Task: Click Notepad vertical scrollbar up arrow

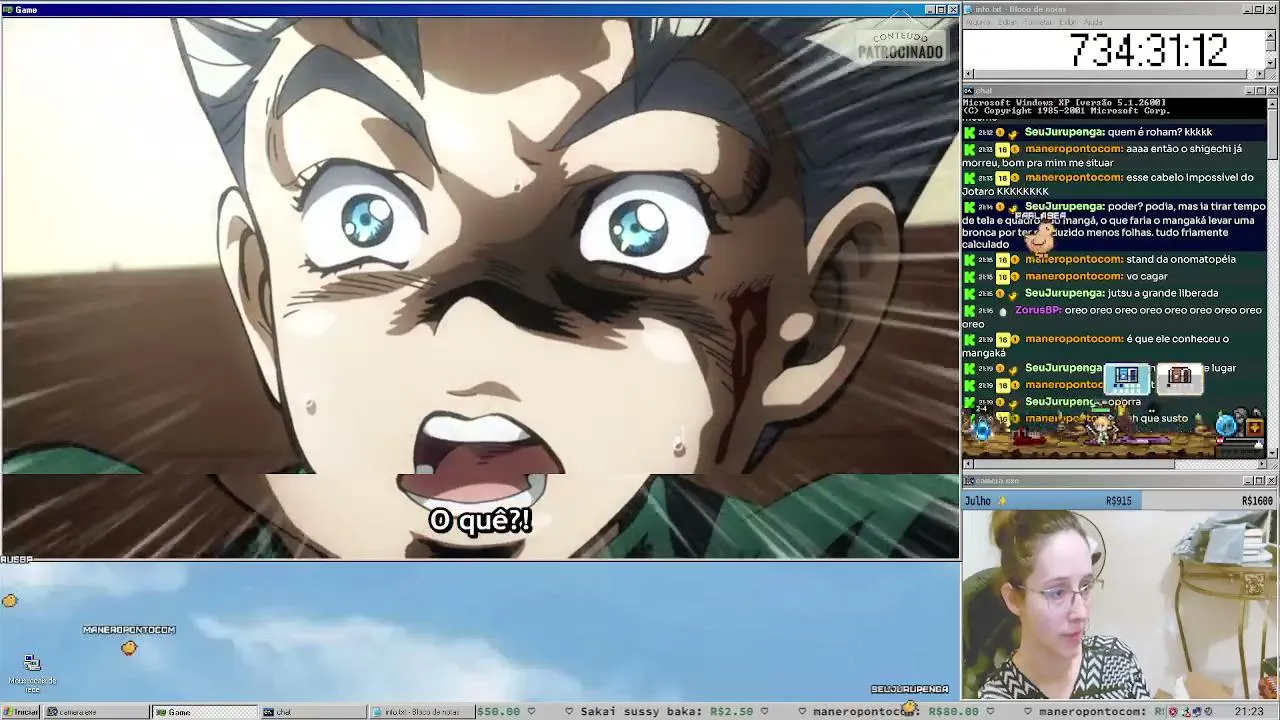Action: coord(1271,34)
